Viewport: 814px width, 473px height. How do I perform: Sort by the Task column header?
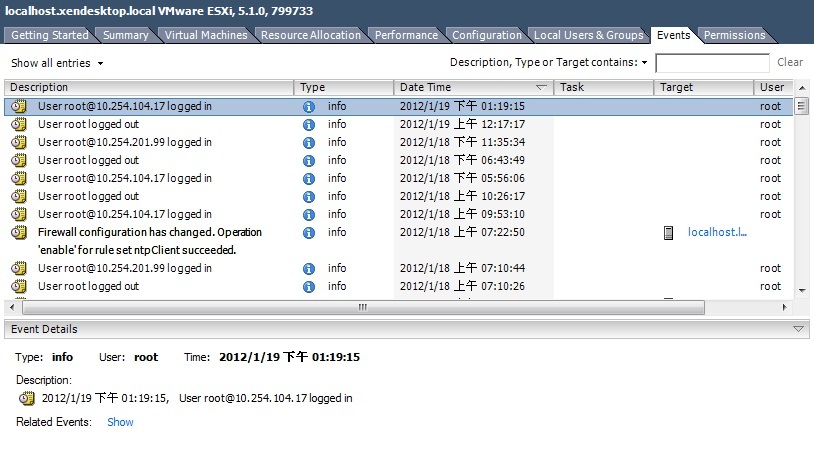coord(604,87)
